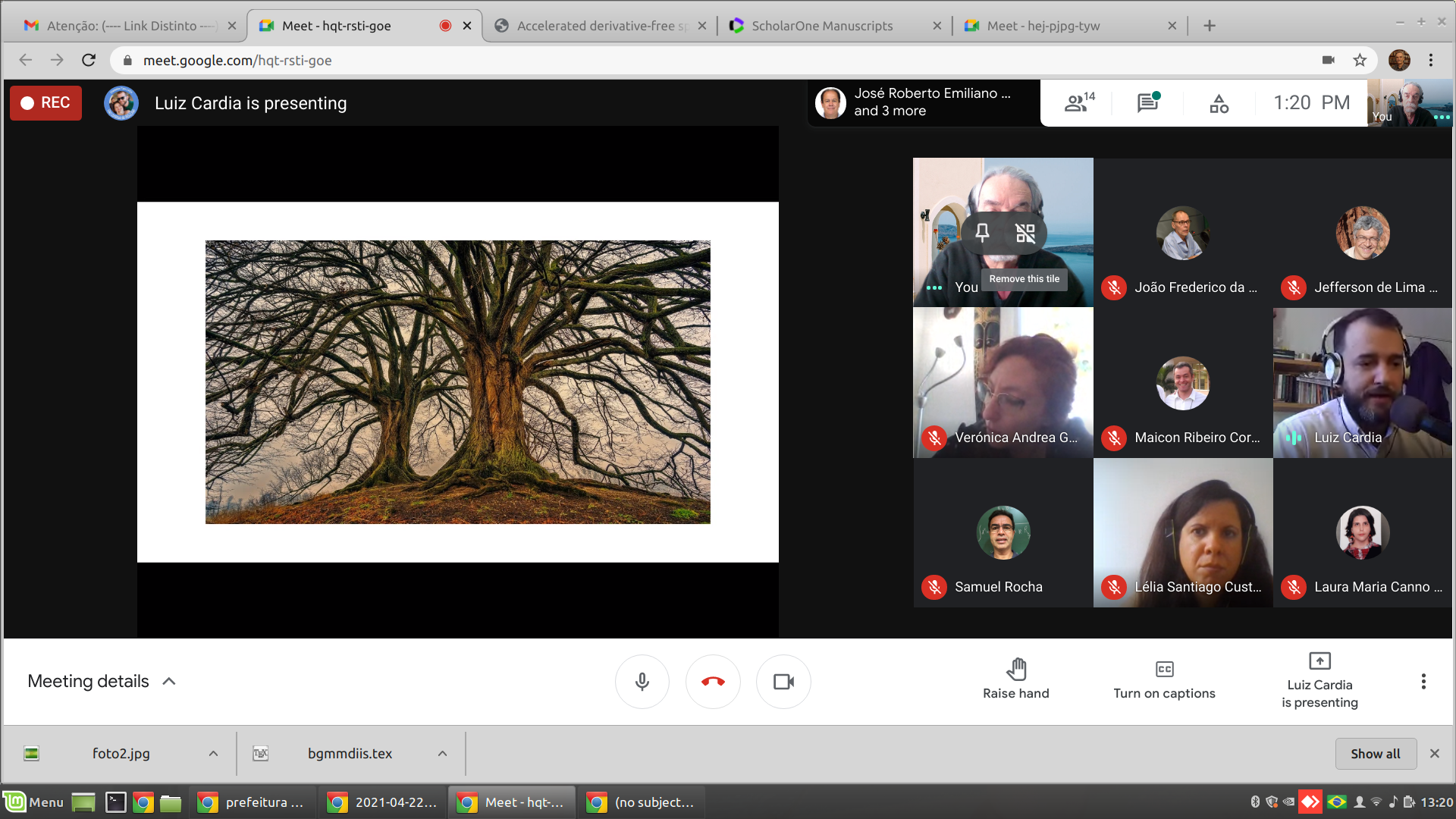Reload the page
The image size is (1456, 819).
click(89, 60)
